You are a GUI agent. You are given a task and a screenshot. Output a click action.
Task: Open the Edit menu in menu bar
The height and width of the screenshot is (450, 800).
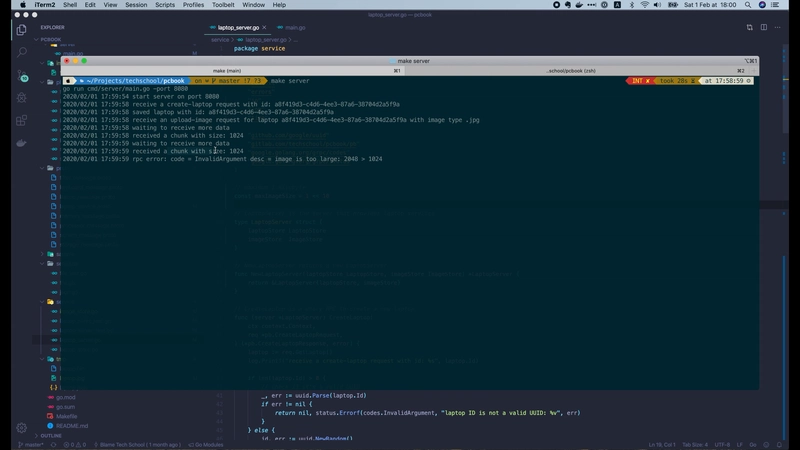(x=90, y=5)
